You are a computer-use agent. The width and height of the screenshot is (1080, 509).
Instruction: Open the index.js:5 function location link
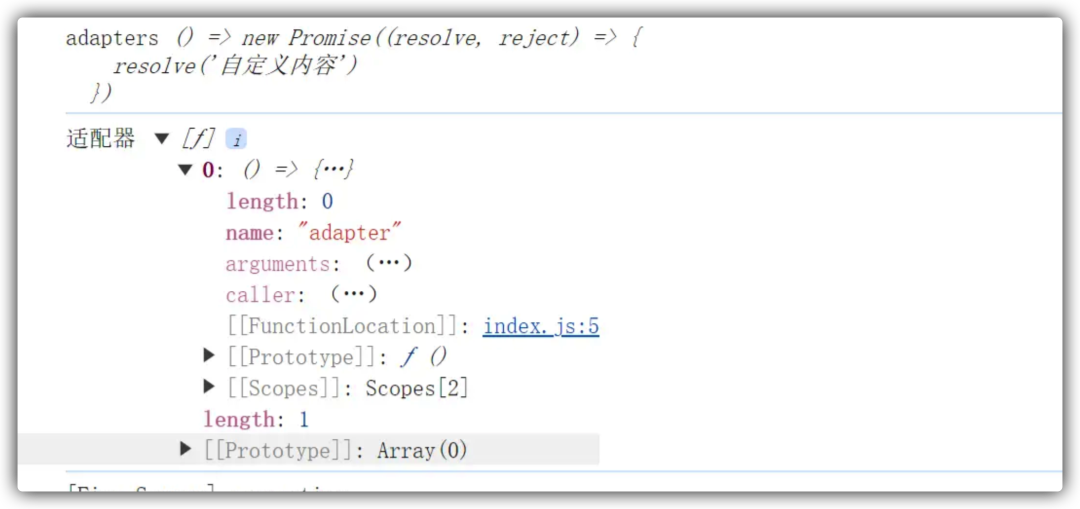tap(541, 326)
